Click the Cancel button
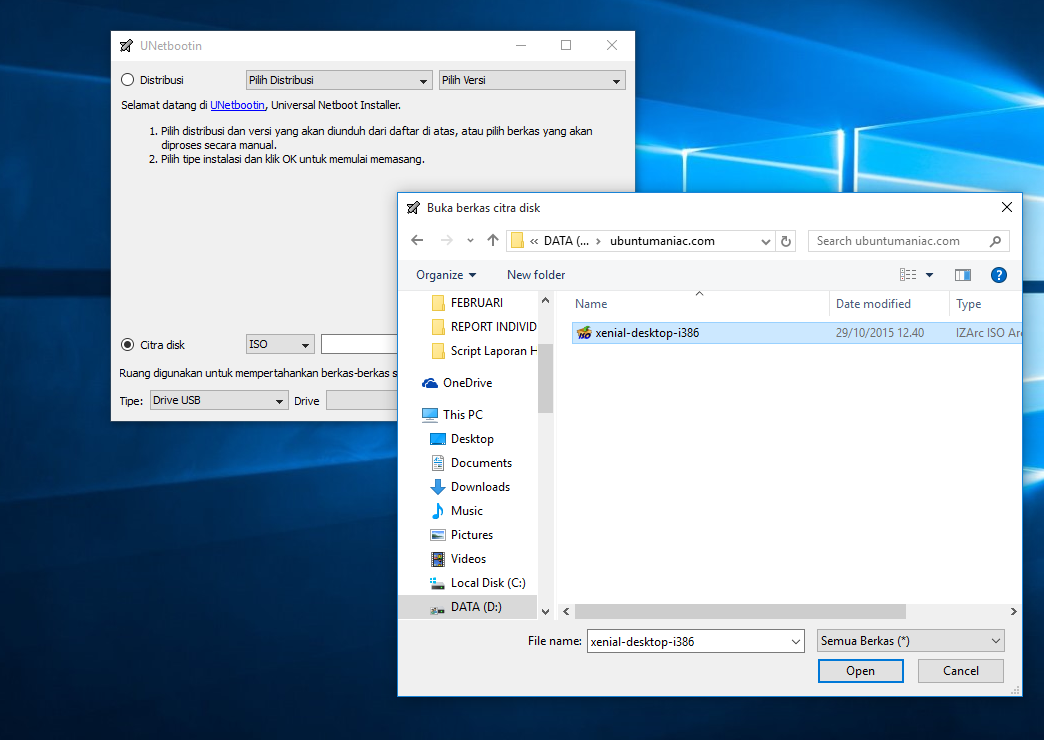Screen dimensions: 1044x740 (x=961, y=671)
